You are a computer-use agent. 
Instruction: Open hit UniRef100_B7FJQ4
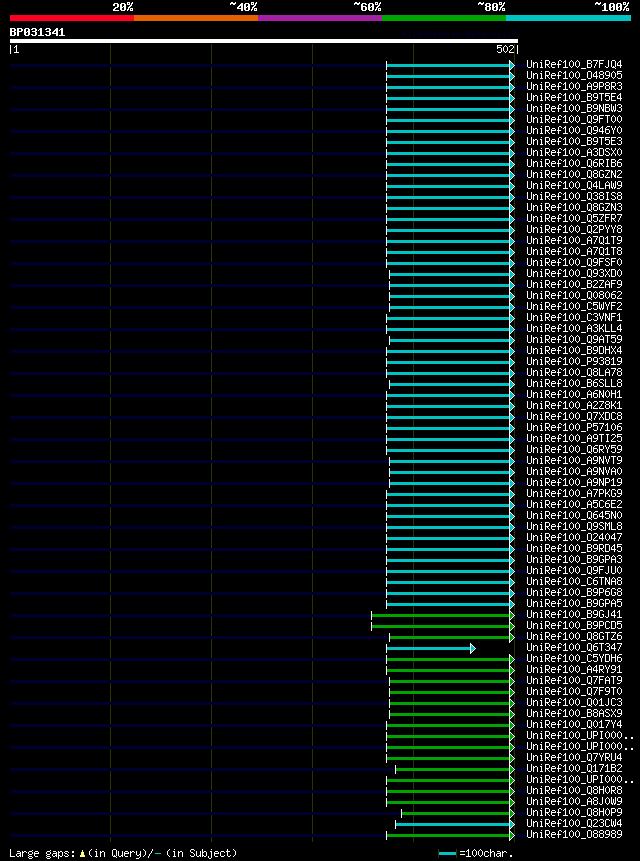(x=574, y=65)
